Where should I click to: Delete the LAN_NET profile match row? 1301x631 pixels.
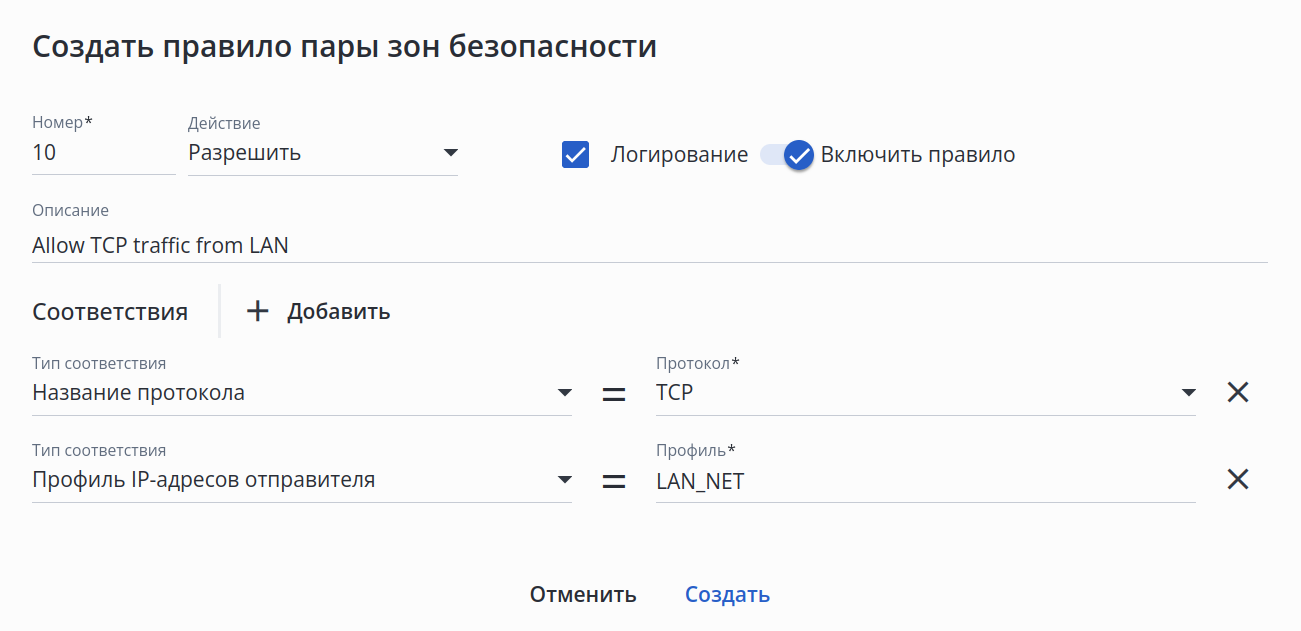[x=1238, y=479]
